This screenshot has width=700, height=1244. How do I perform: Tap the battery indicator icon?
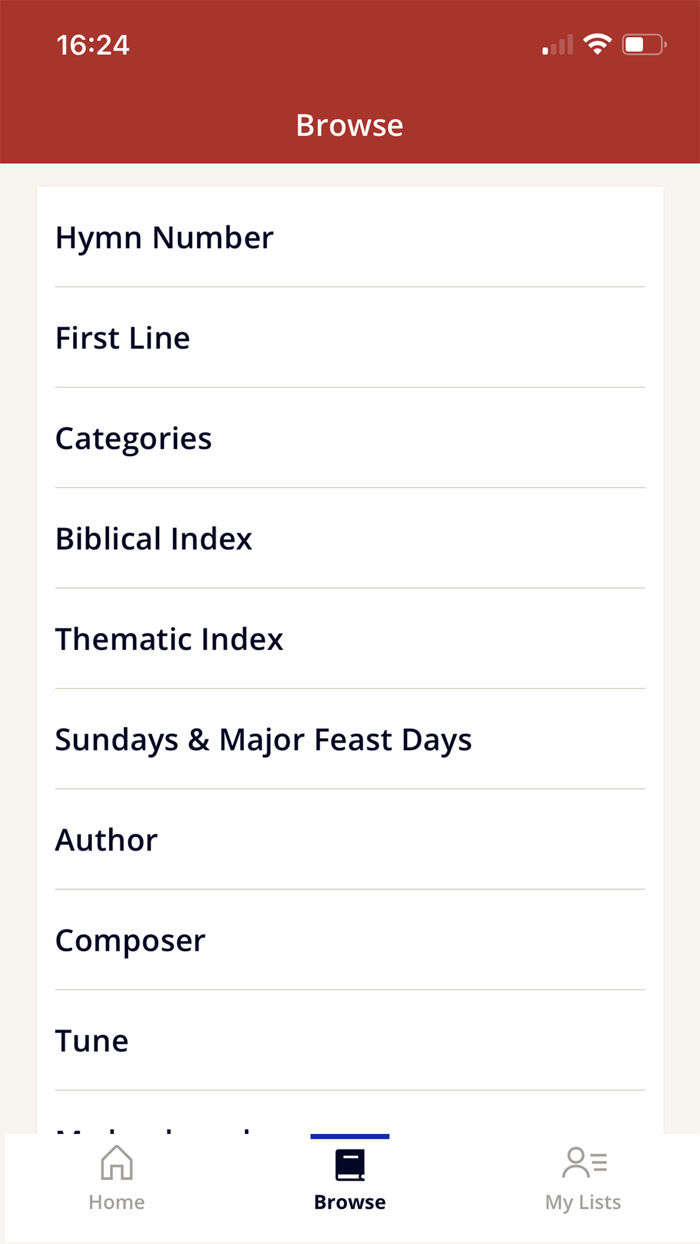click(644, 44)
